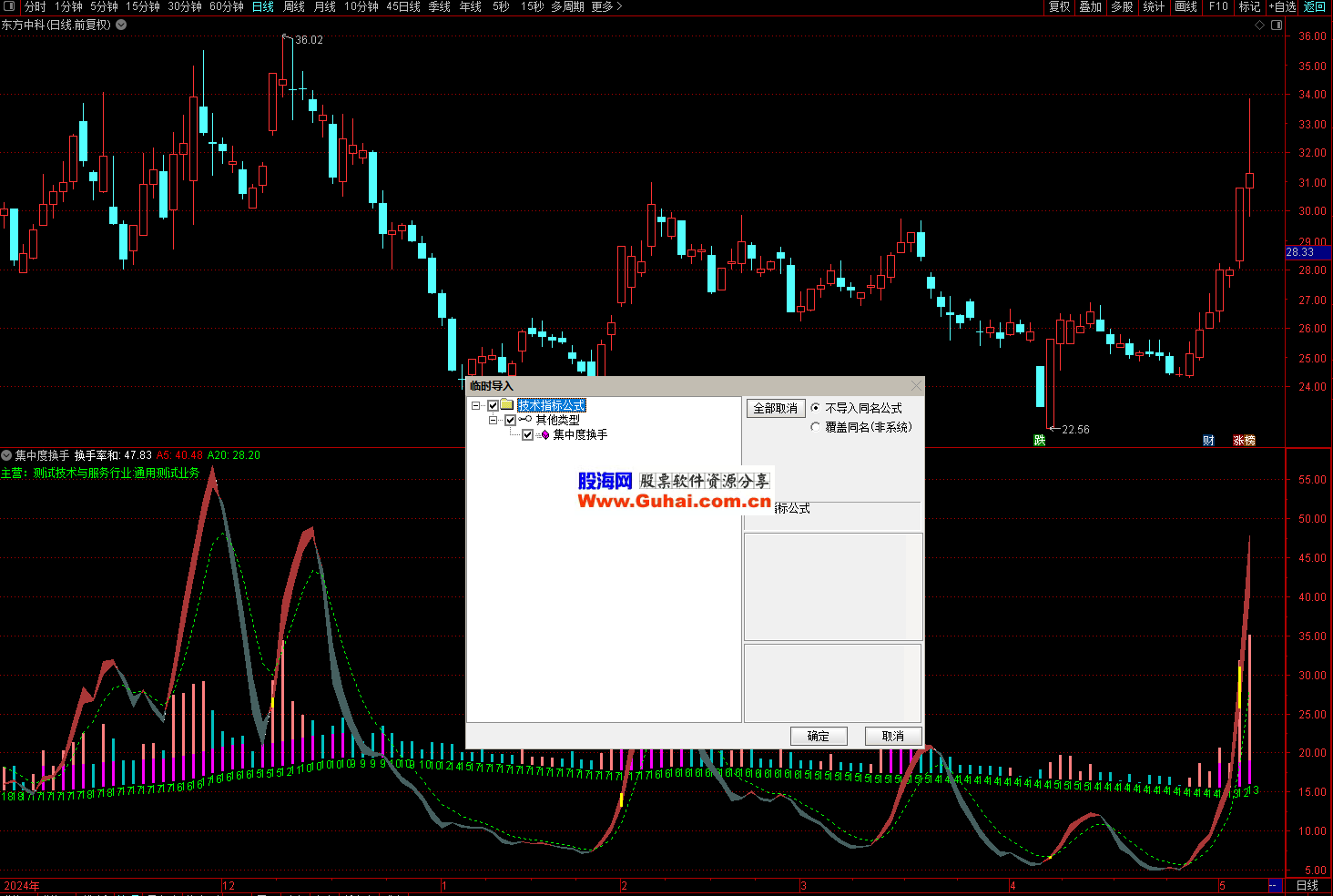
Task: Toggle the side panel icon before 分时
Action: coord(10,6)
